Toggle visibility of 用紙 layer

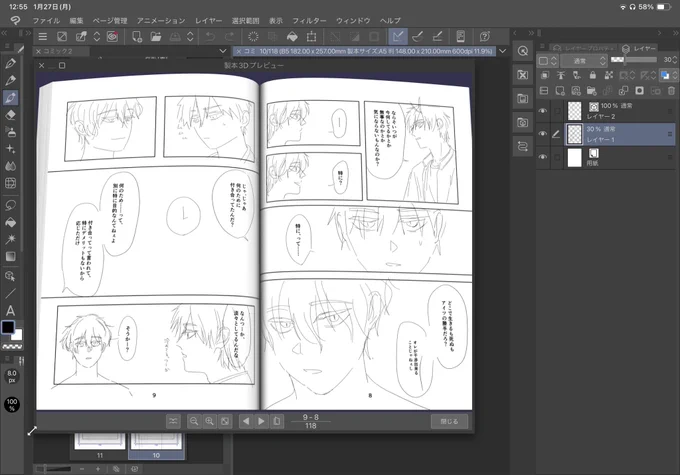coord(543,157)
